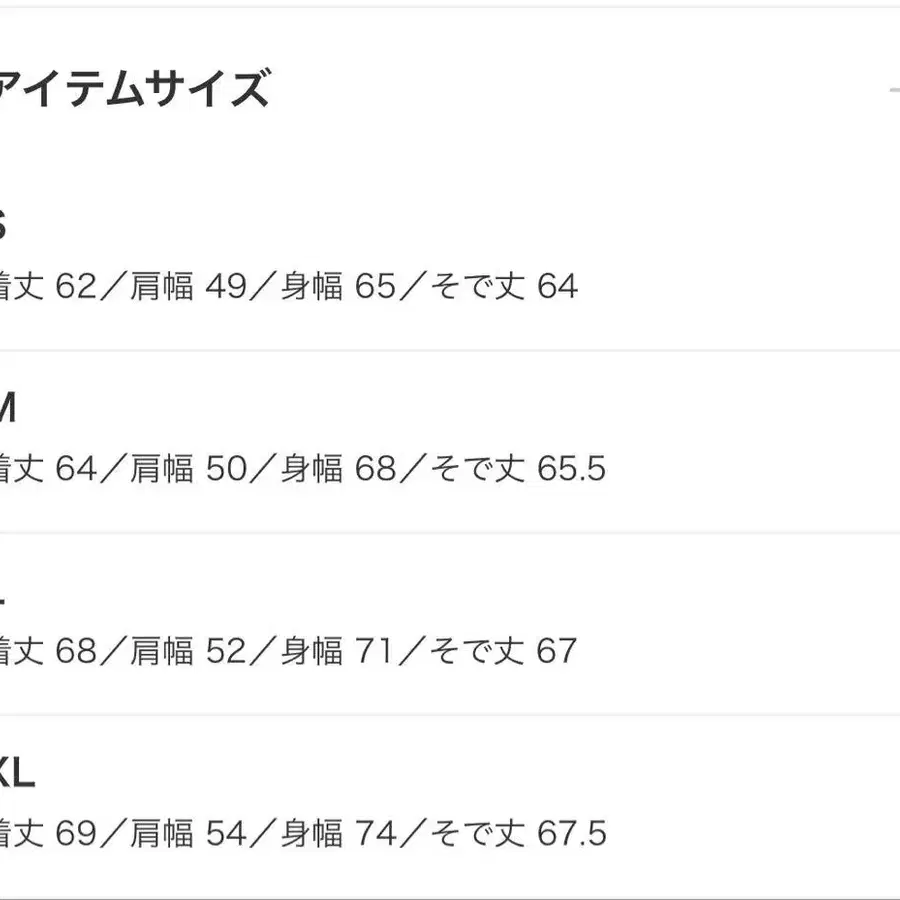
Task: Select the L size label
Action: point(3,591)
